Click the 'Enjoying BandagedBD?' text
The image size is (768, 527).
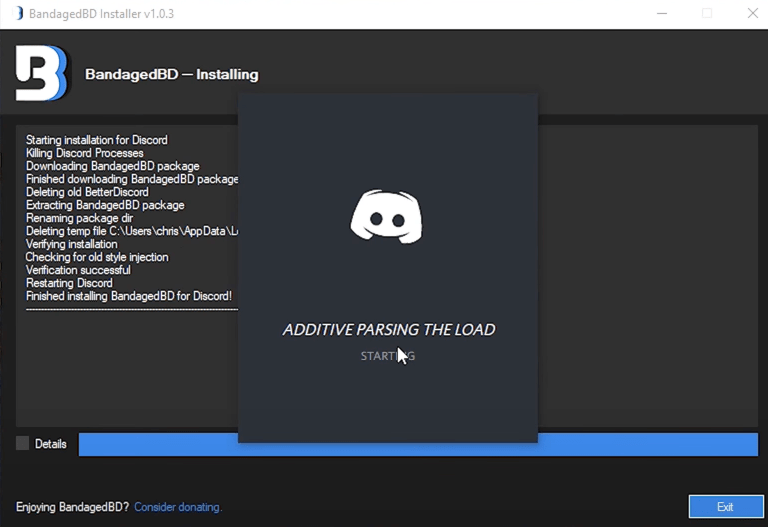(72, 507)
